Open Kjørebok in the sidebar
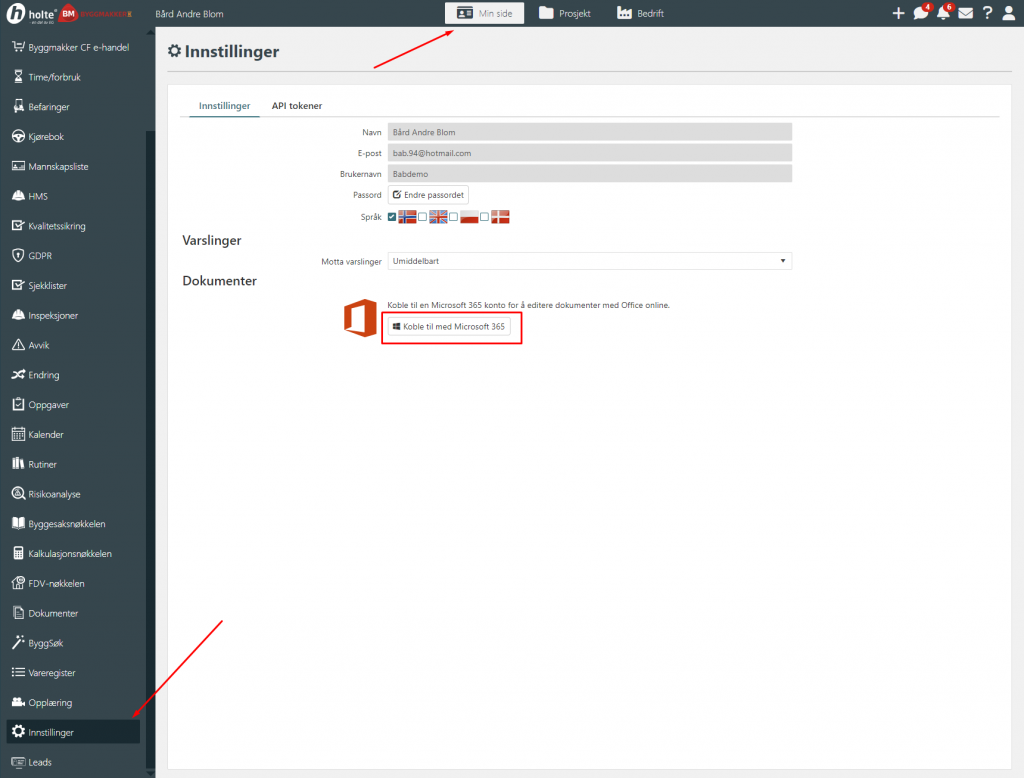The width and height of the screenshot is (1024, 778). pyautogui.click(x=46, y=137)
